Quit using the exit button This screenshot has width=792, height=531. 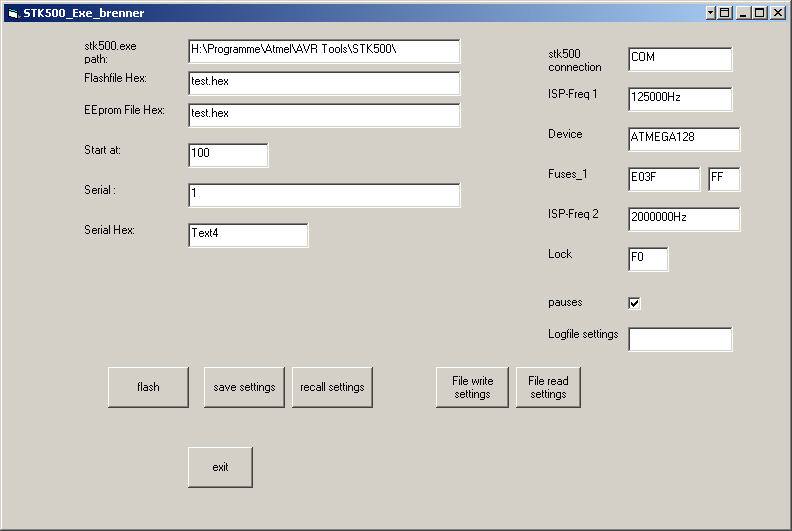point(220,467)
